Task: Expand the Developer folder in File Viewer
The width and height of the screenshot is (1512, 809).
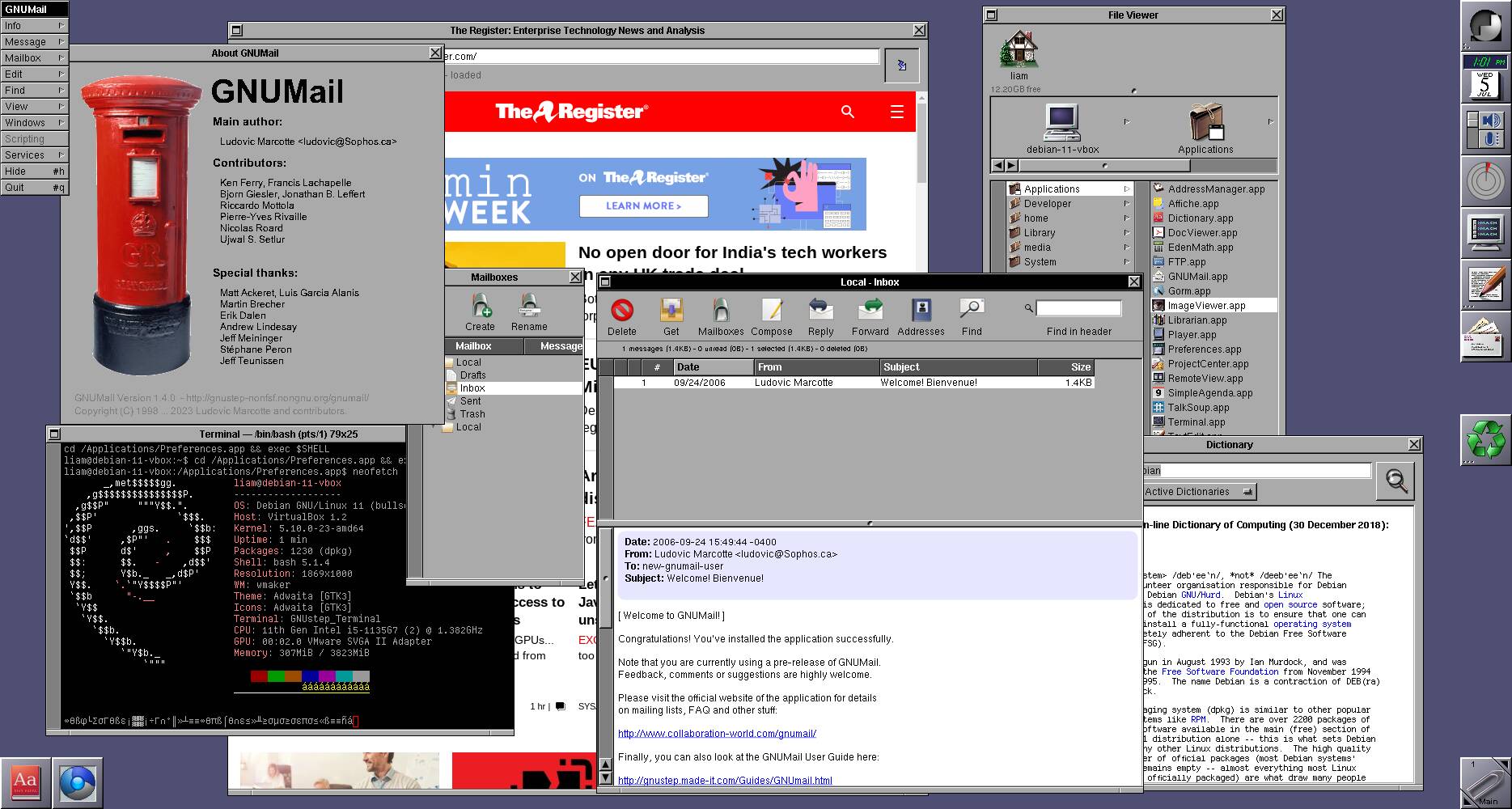Action: pyautogui.click(x=1048, y=204)
